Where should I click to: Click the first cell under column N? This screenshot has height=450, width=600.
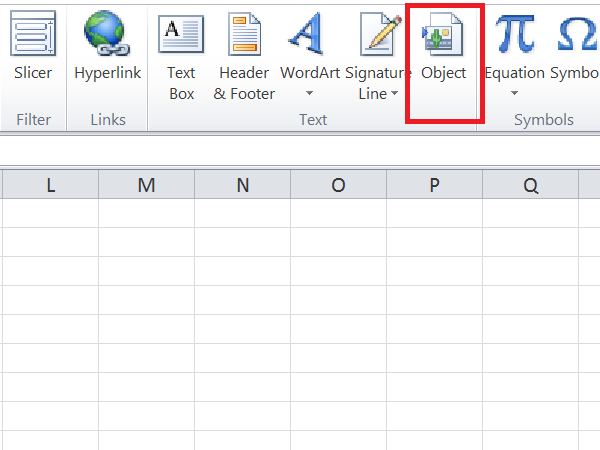click(243, 214)
